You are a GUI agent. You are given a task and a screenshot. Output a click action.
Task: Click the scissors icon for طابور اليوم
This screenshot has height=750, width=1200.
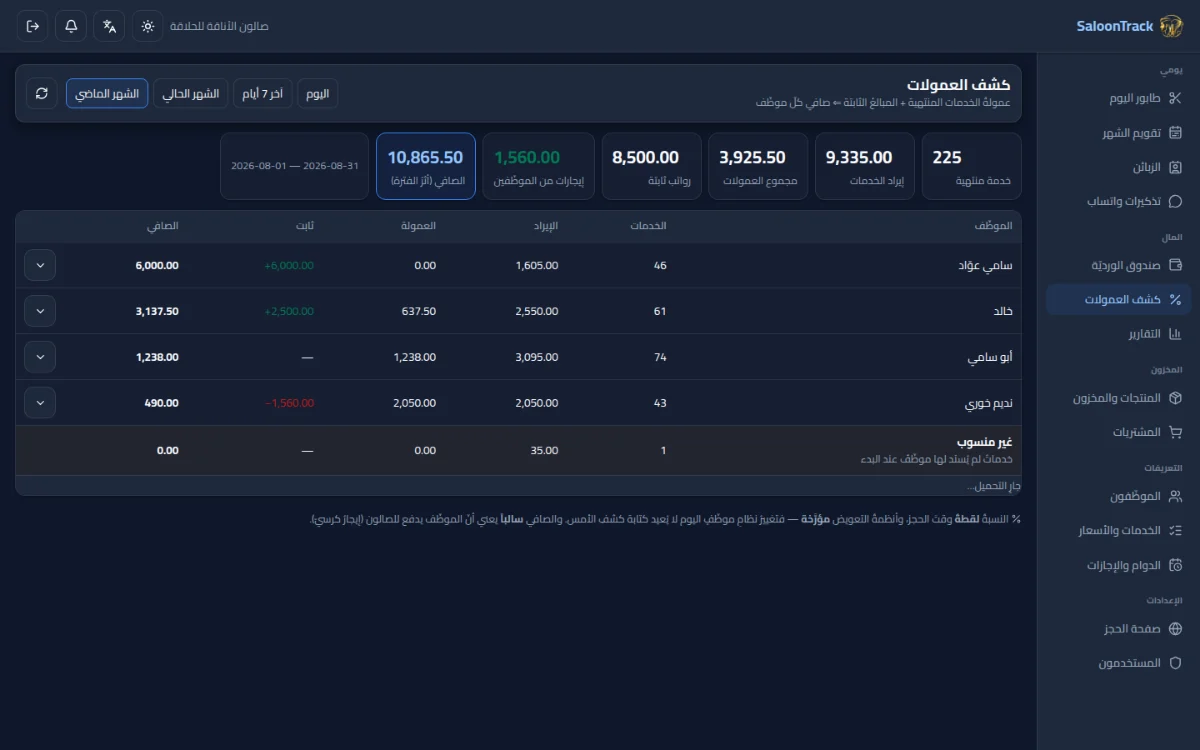coord(1175,98)
